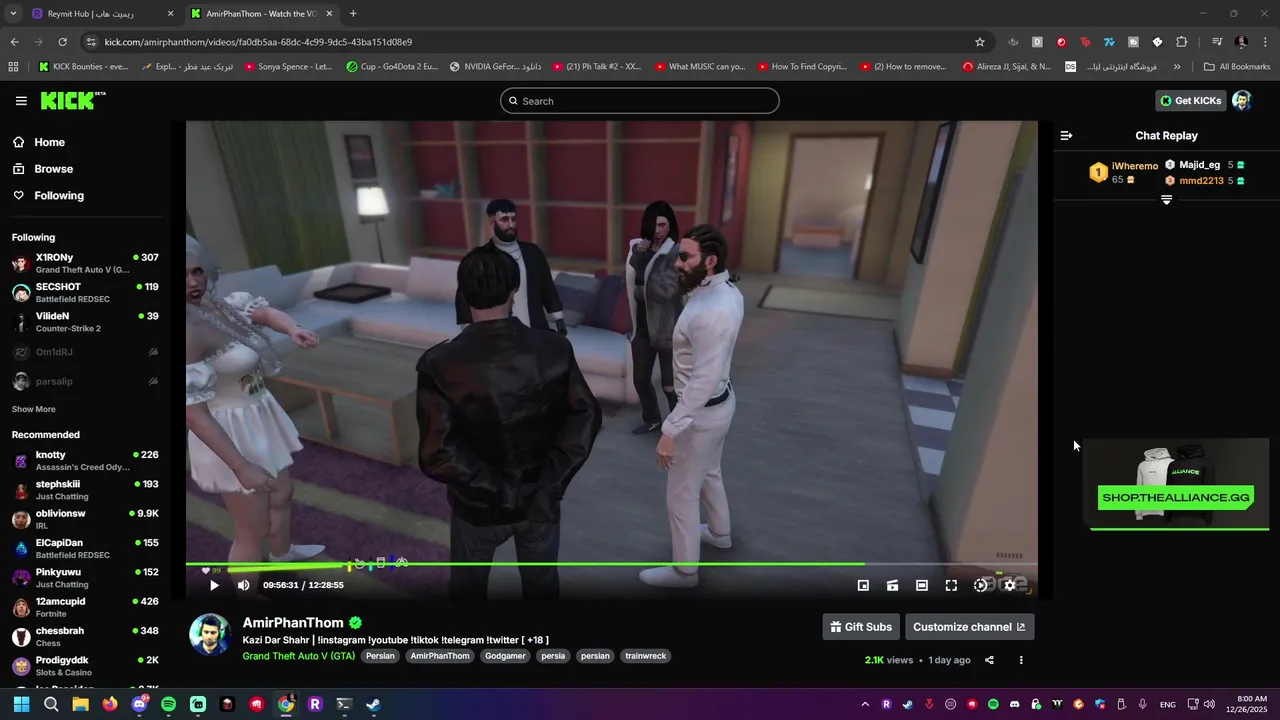Seek on the green video progress bar

click(x=611, y=564)
